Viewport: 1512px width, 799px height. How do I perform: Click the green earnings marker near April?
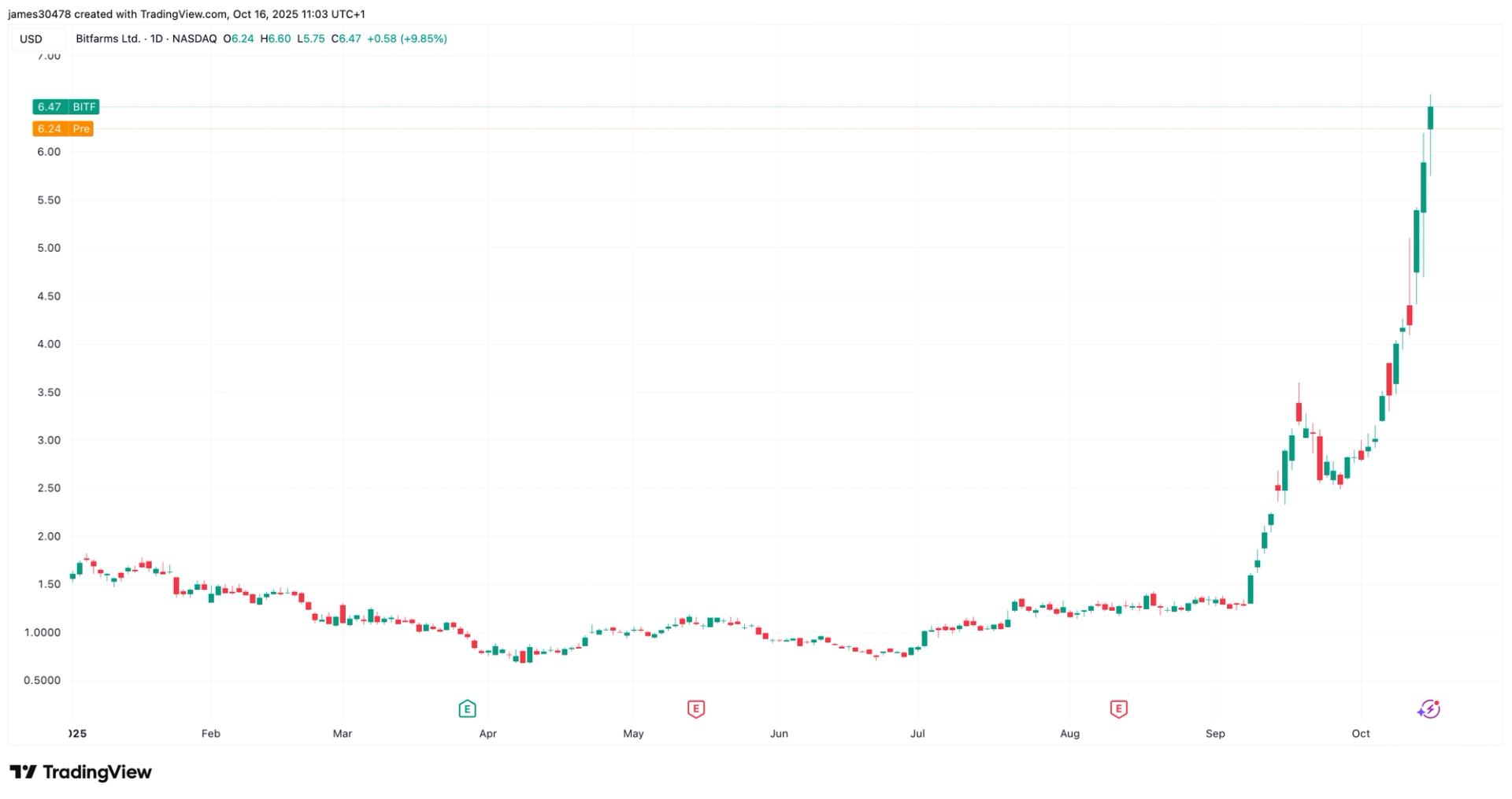click(x=467, y=709)
